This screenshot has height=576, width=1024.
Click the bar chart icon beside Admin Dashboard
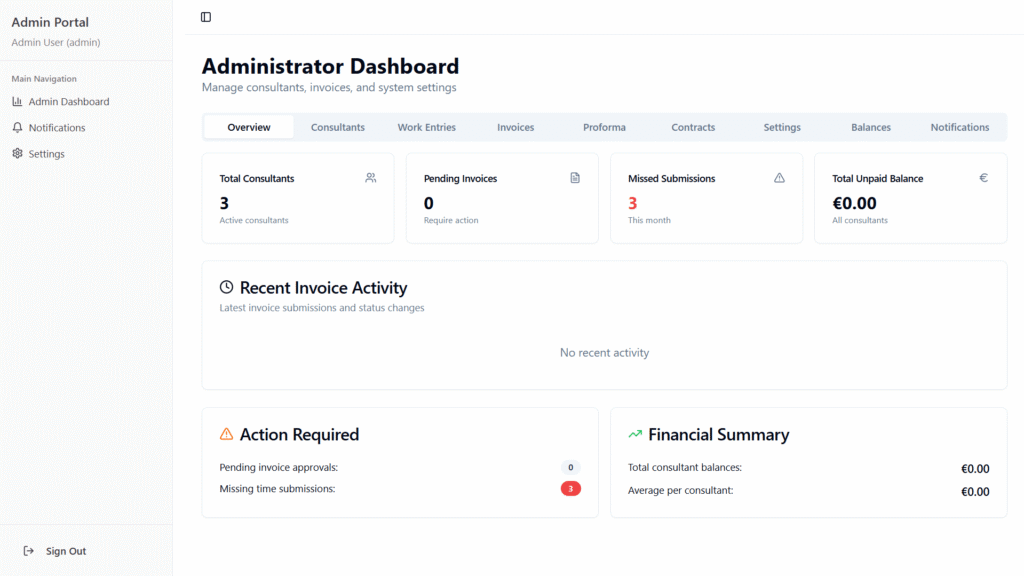click(17, 102)
